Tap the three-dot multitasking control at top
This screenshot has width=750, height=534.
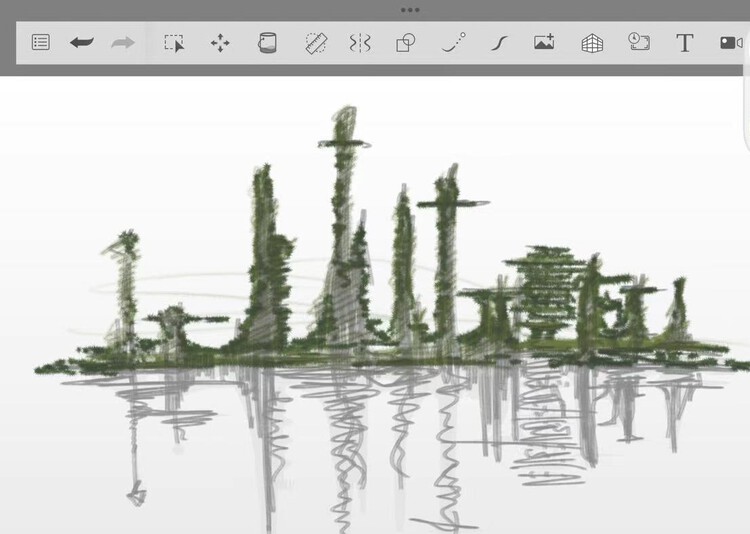410,10
